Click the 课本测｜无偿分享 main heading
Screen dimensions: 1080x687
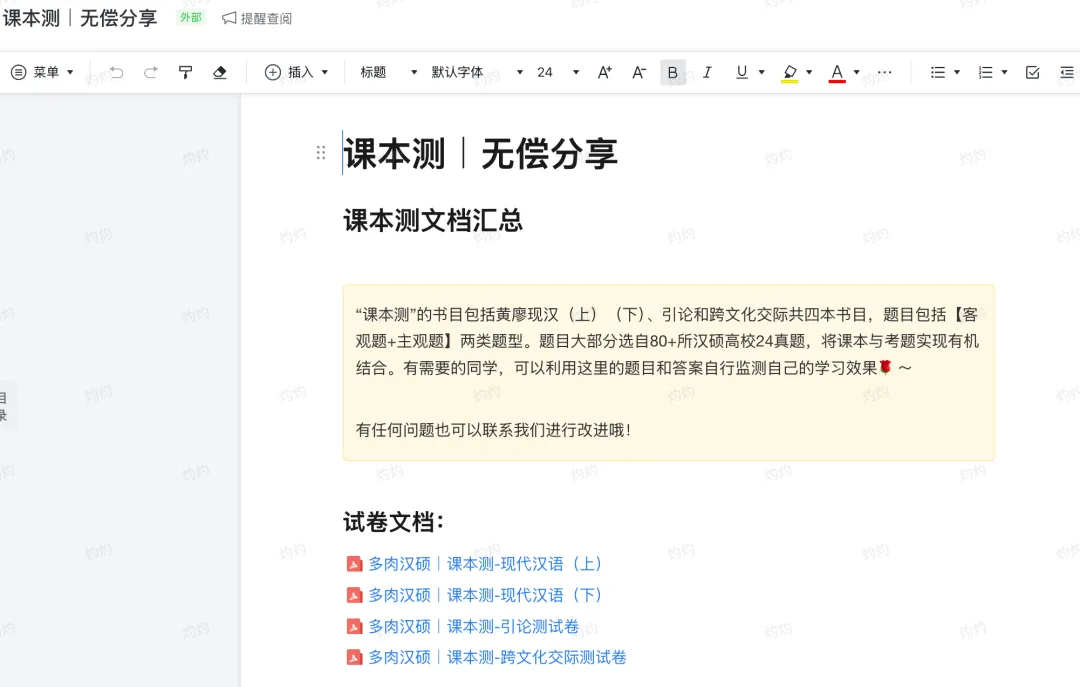481,154
